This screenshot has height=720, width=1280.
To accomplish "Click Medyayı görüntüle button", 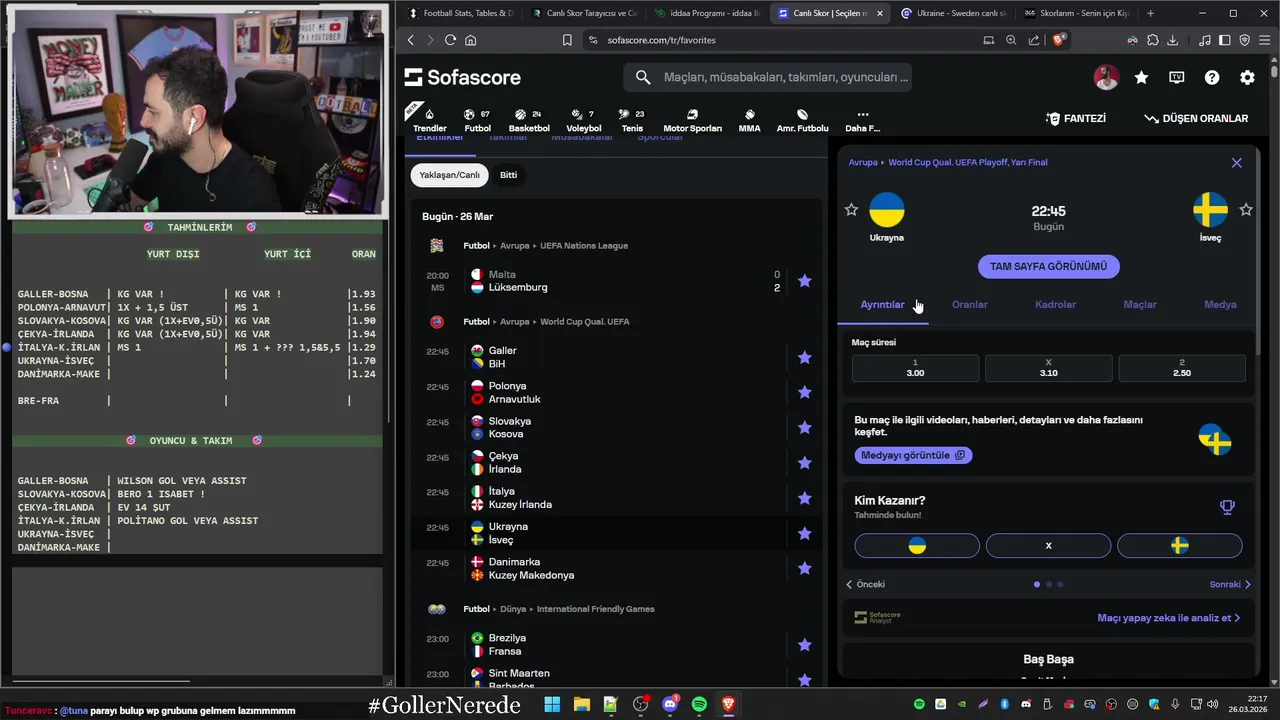I will [913, 455].
